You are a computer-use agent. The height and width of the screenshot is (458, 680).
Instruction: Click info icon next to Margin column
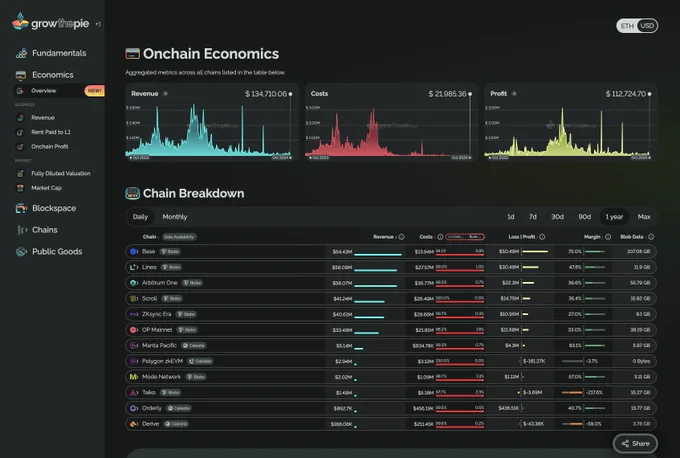[608, 237]
